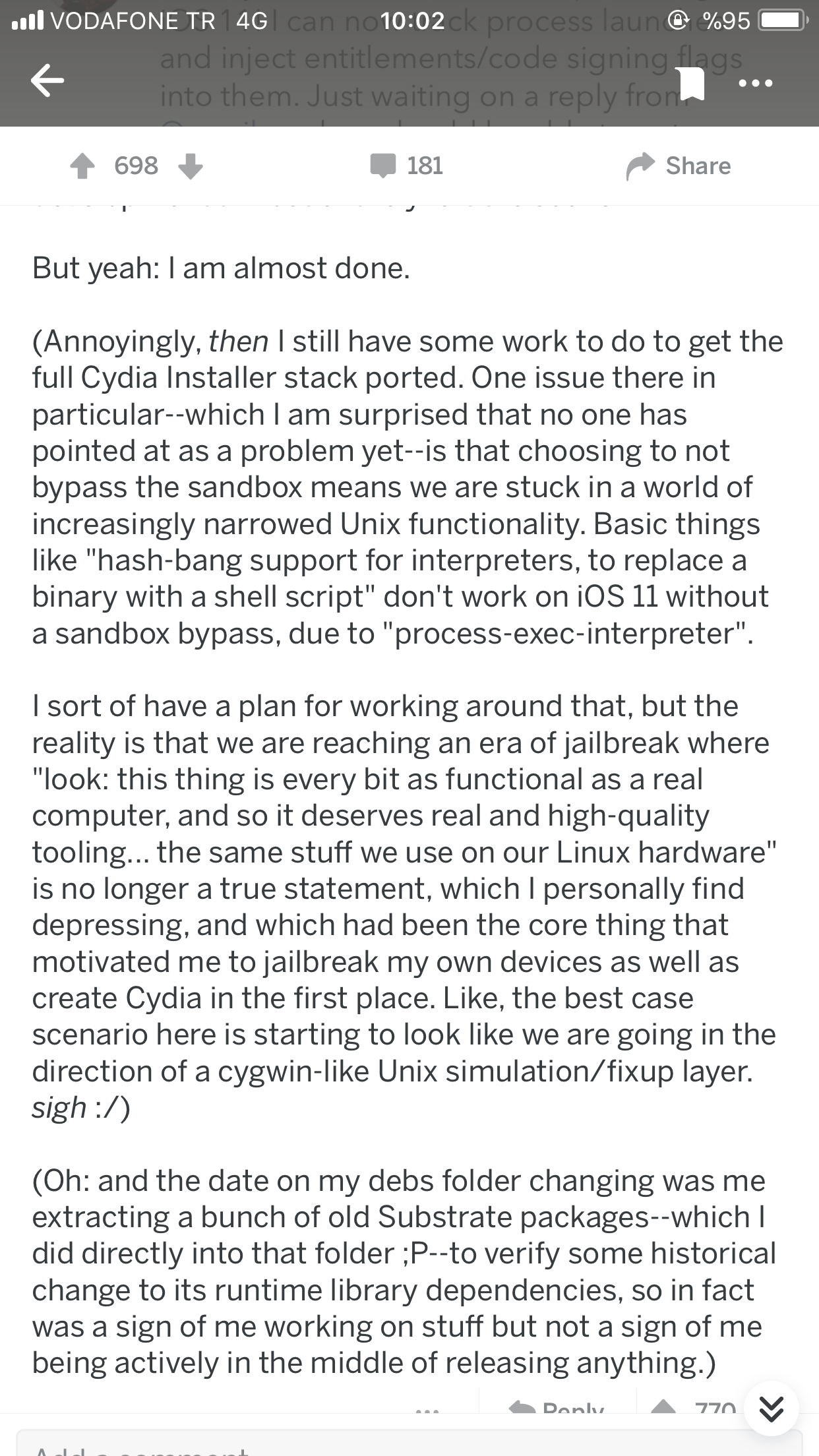Share the post via the Share button

678,166
